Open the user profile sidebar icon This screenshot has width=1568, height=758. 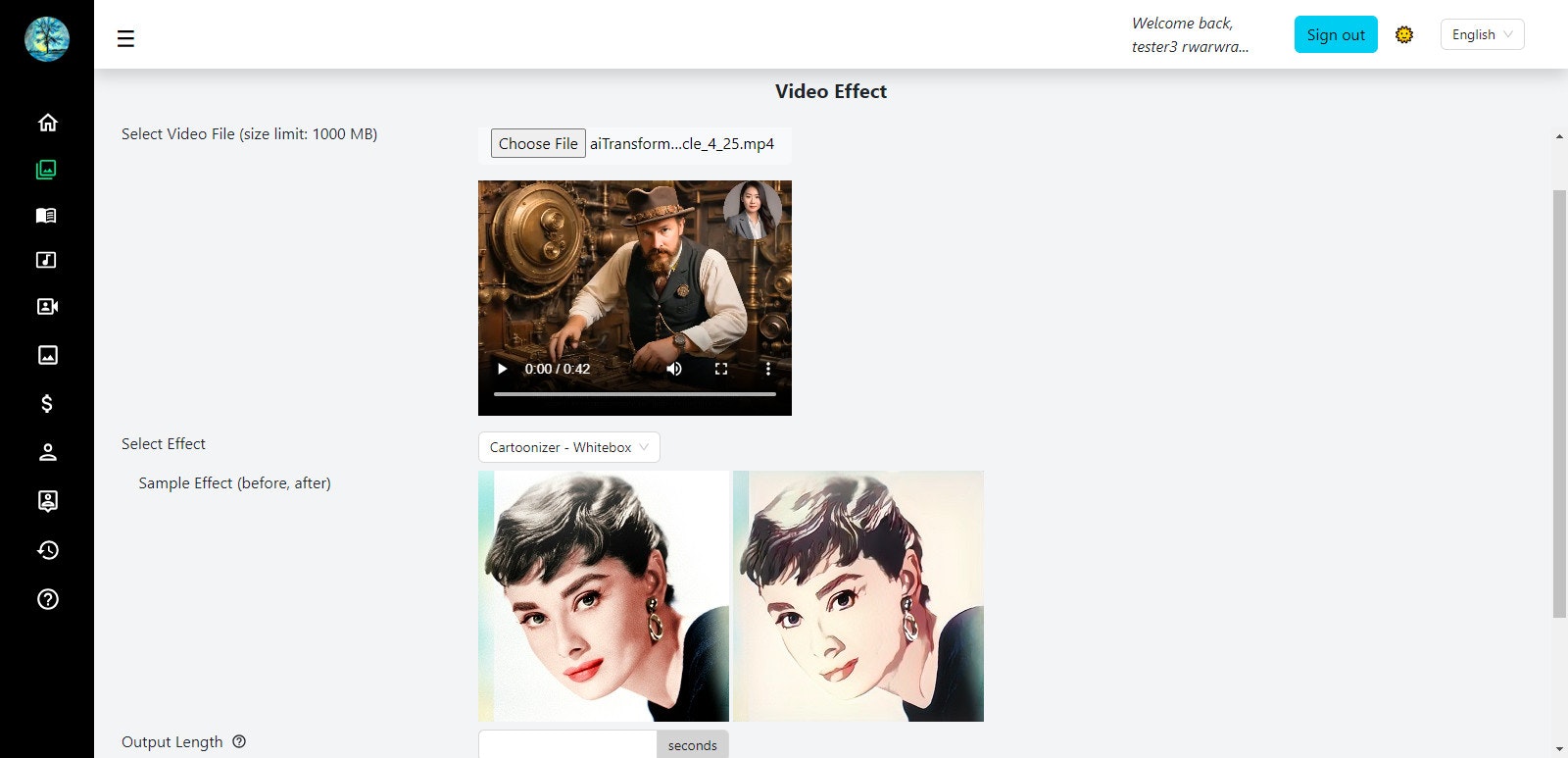[x=47, y=452]
